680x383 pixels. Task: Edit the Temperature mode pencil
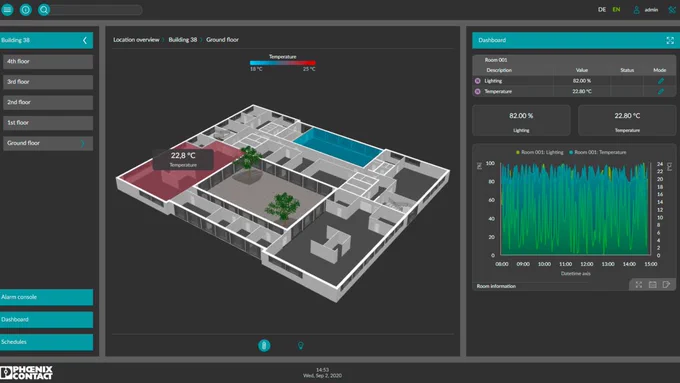(x=660, y=92)
